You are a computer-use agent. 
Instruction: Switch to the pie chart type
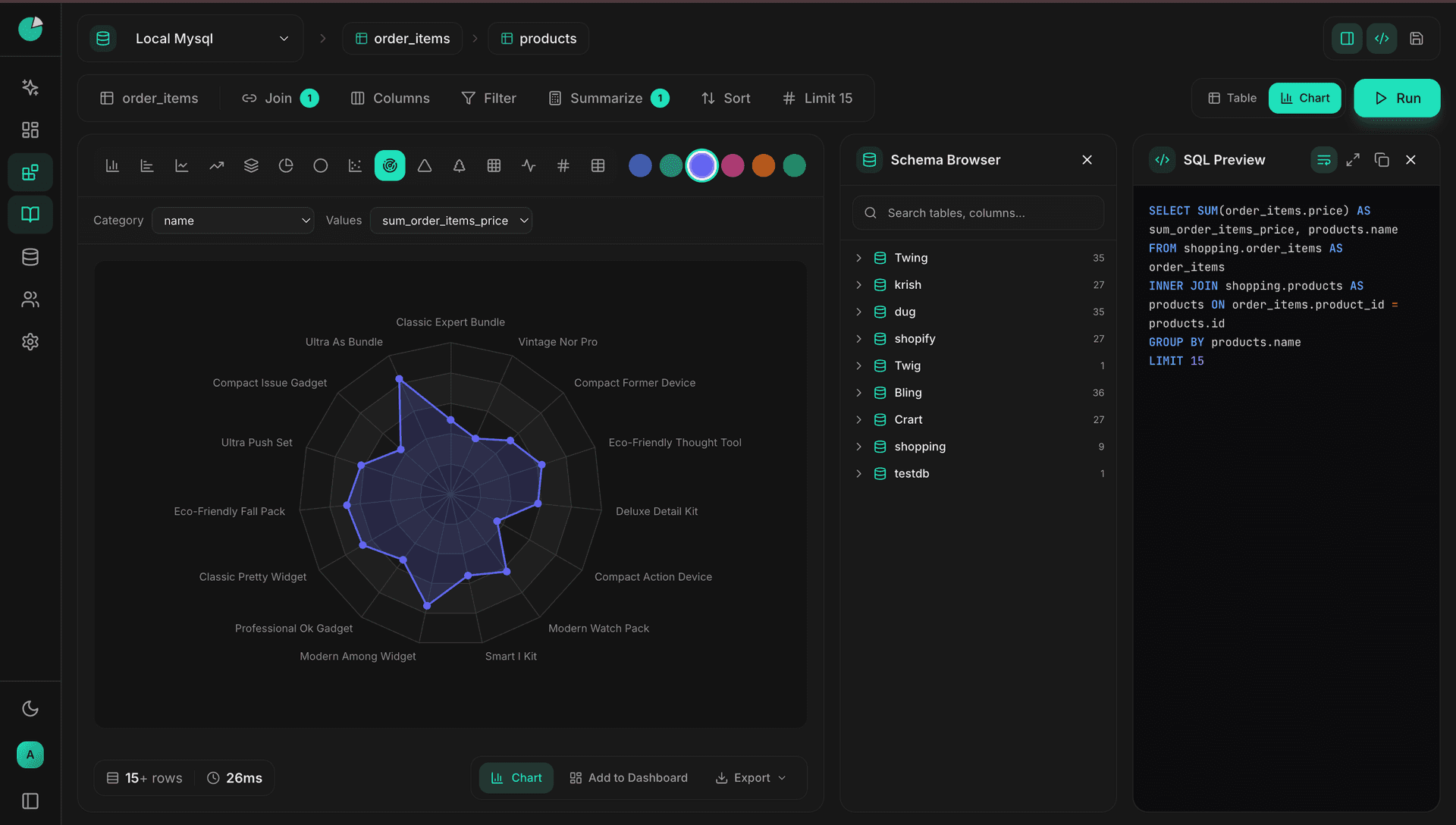click(286, 165)
